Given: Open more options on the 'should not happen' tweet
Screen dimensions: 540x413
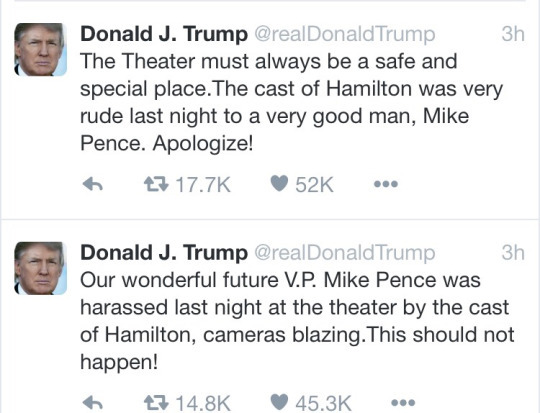Looking at the screenshot, I should [403, 402].
